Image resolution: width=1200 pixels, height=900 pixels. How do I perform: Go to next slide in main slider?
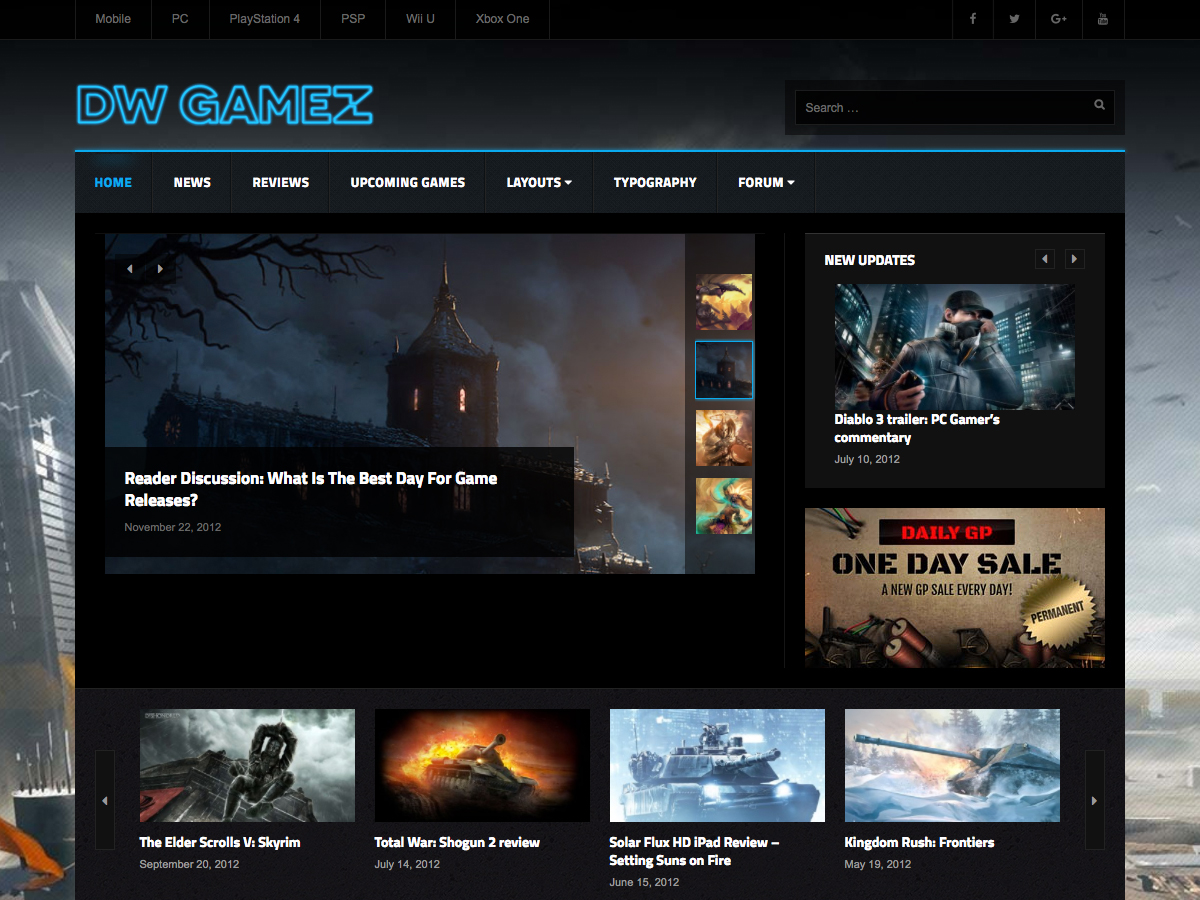point(160,269)
